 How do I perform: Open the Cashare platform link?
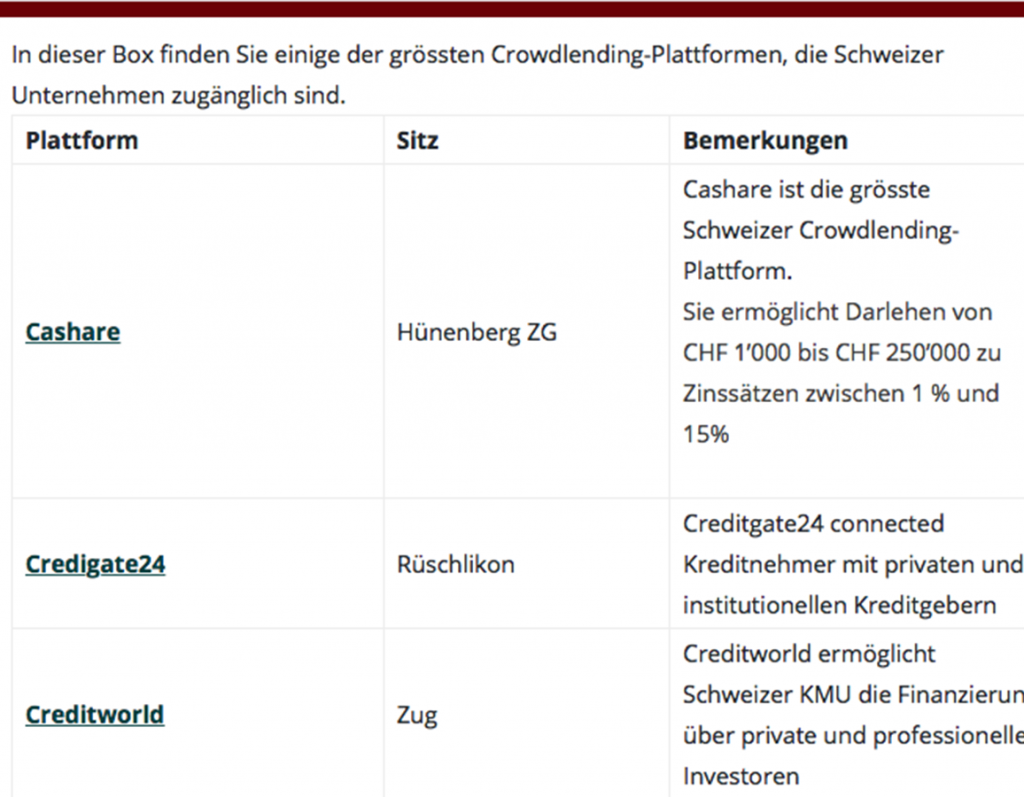pos(73,332)
